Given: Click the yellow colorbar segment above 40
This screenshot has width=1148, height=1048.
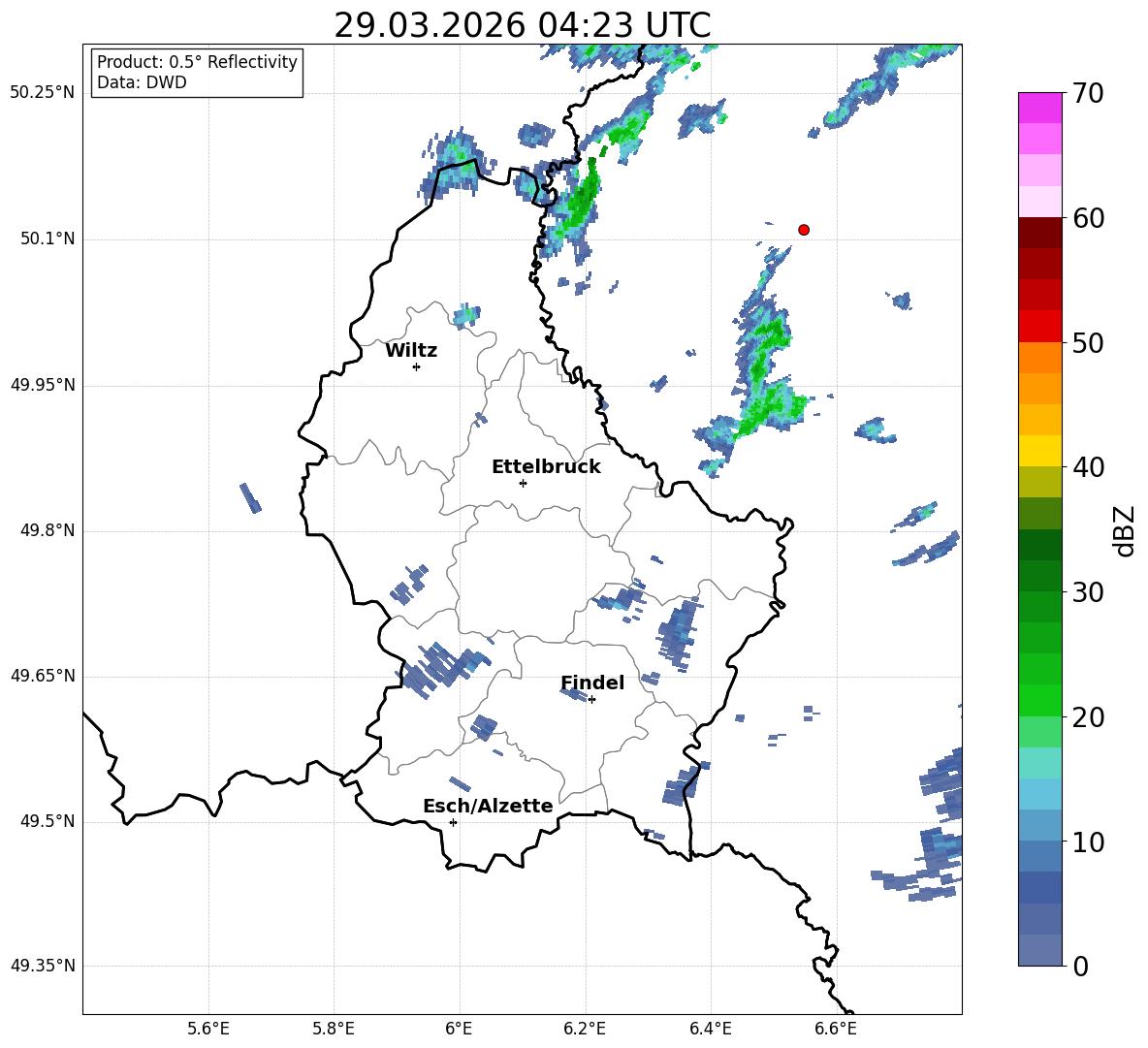Looking at the screenshot, I should pyautogui.click(x=1040, y=451).
